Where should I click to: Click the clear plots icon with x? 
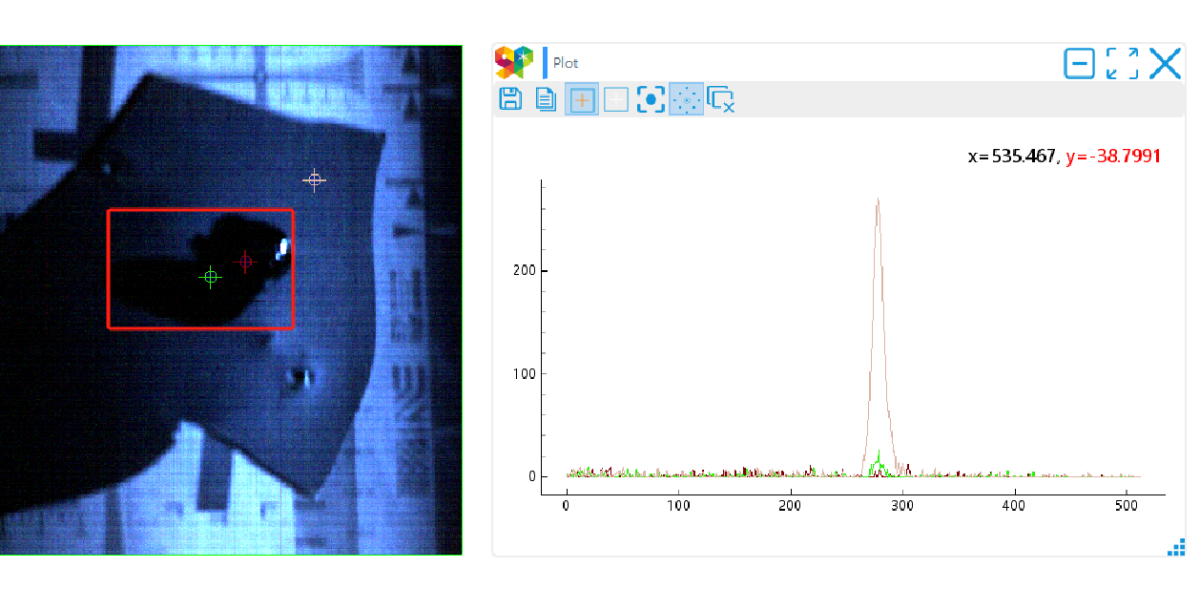point(721,99)
